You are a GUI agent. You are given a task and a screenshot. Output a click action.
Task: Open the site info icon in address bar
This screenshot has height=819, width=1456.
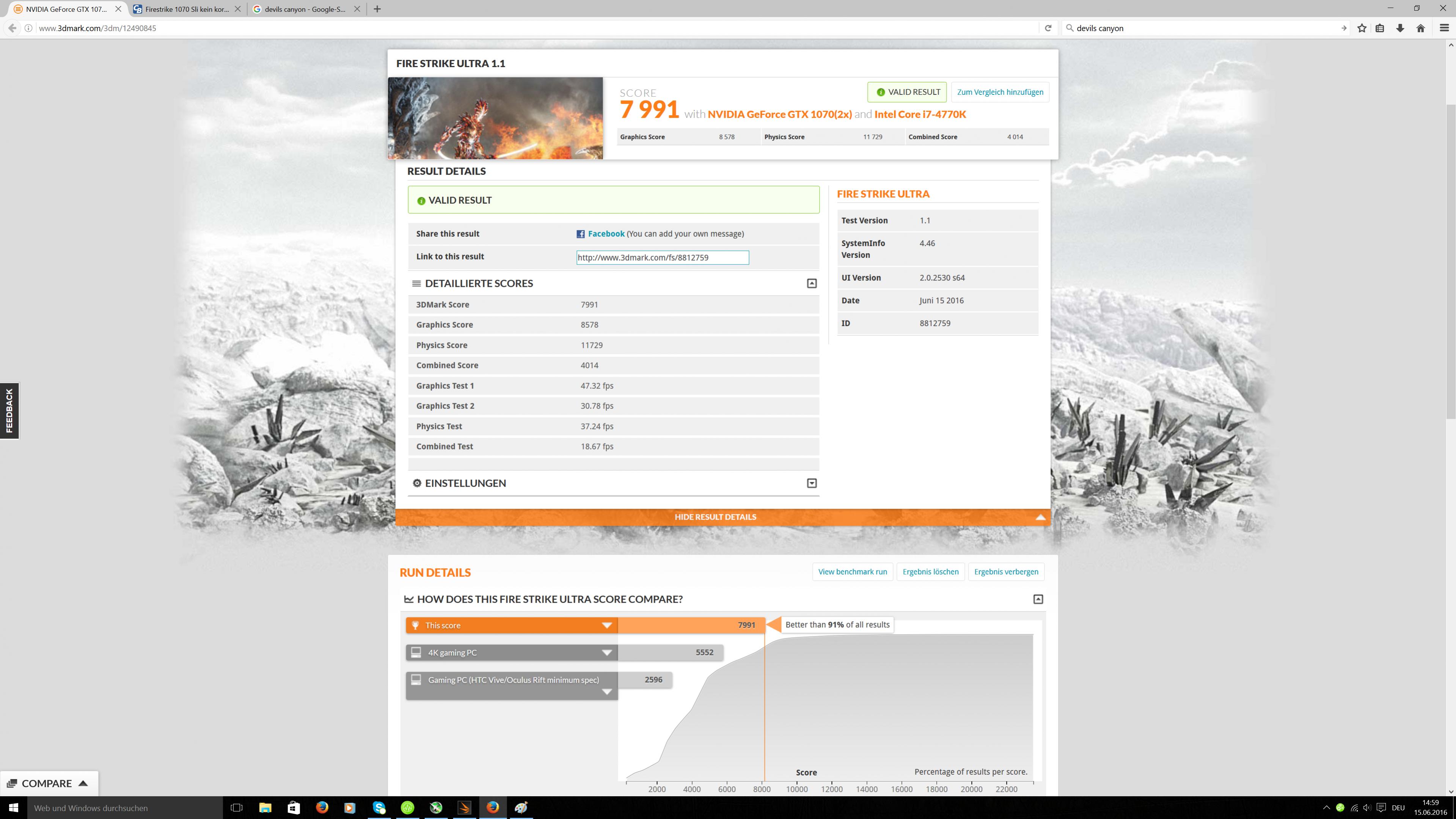click(28, 28)
